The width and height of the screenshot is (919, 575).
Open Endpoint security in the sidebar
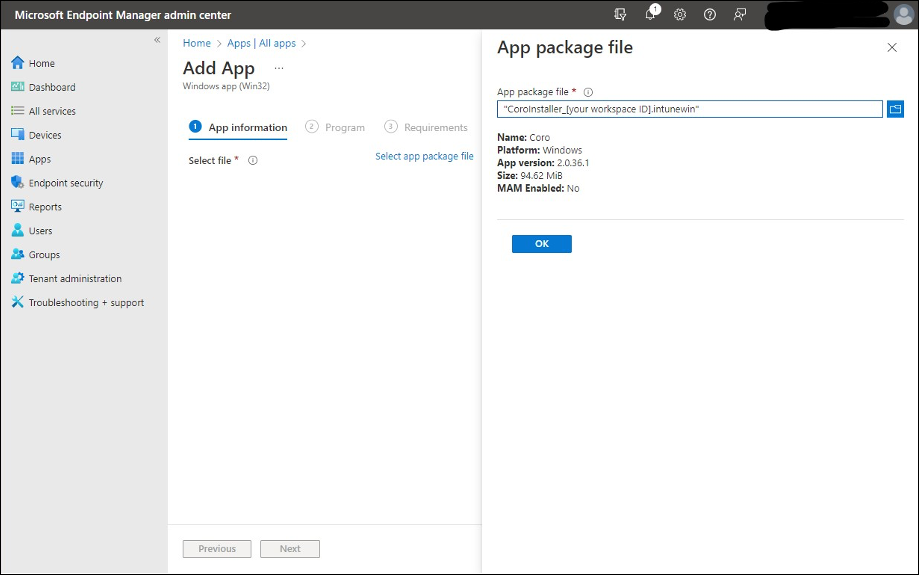click(x=65, y=183)
